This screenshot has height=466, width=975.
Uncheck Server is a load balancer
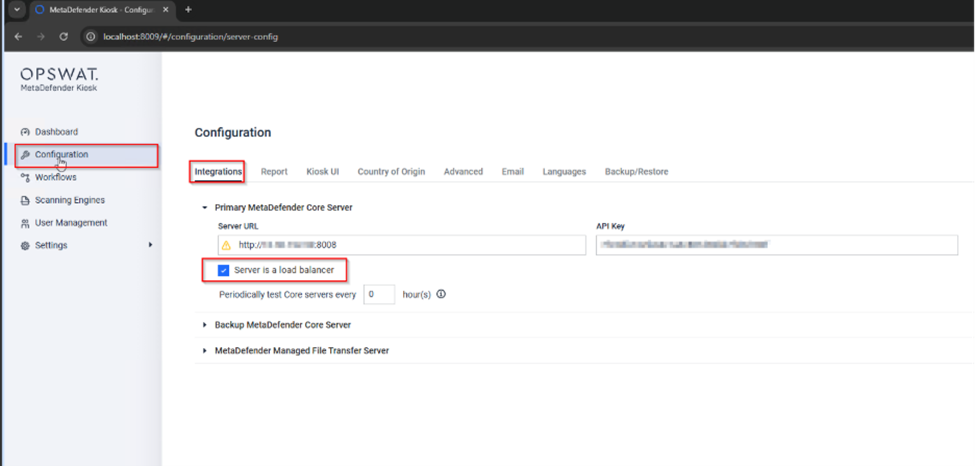click(x=224, y=270)
